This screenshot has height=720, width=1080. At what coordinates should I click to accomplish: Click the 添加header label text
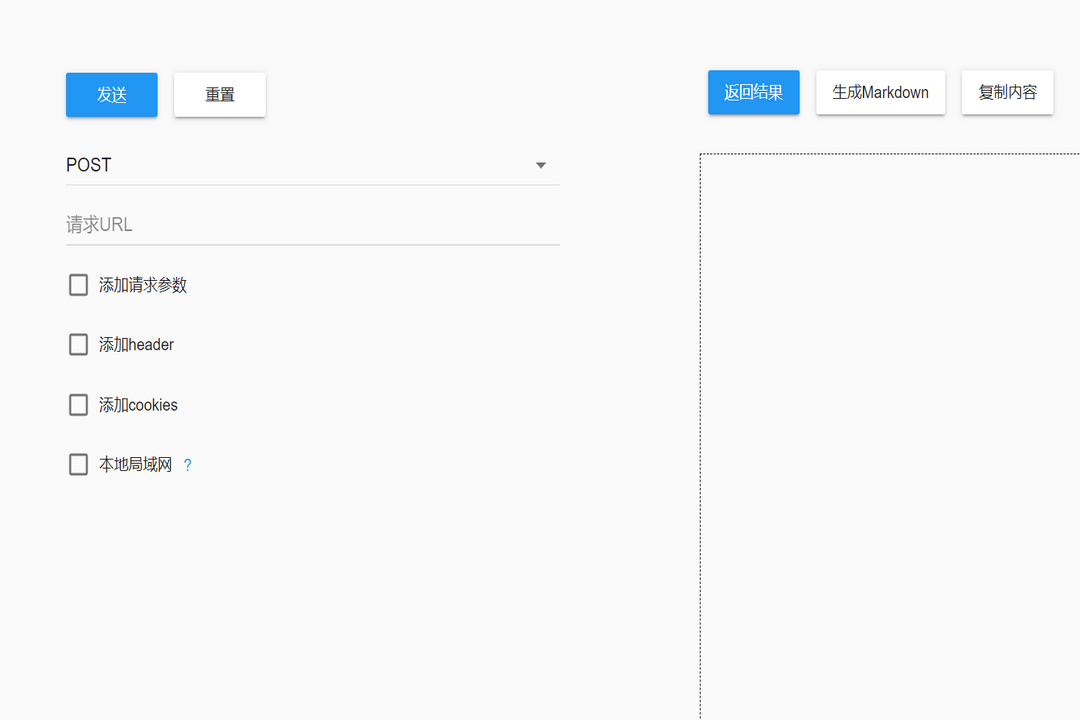coord(135,344)
